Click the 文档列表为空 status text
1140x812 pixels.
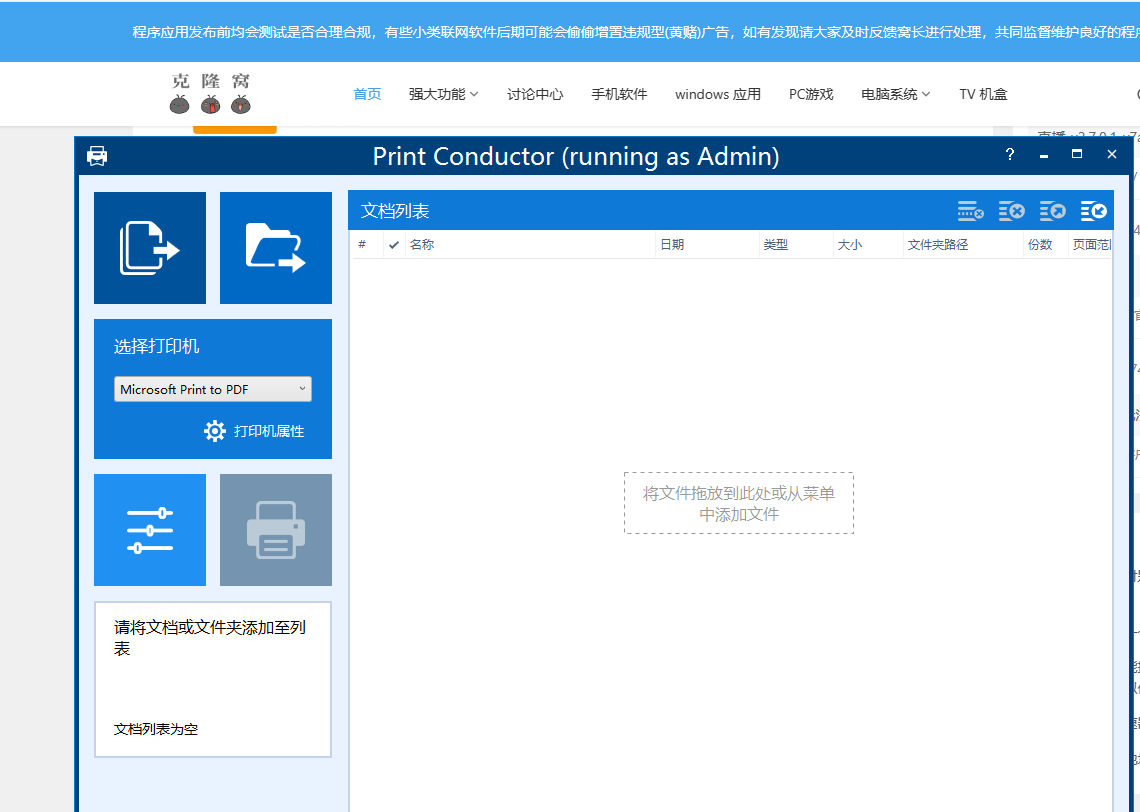coord(156,729)
